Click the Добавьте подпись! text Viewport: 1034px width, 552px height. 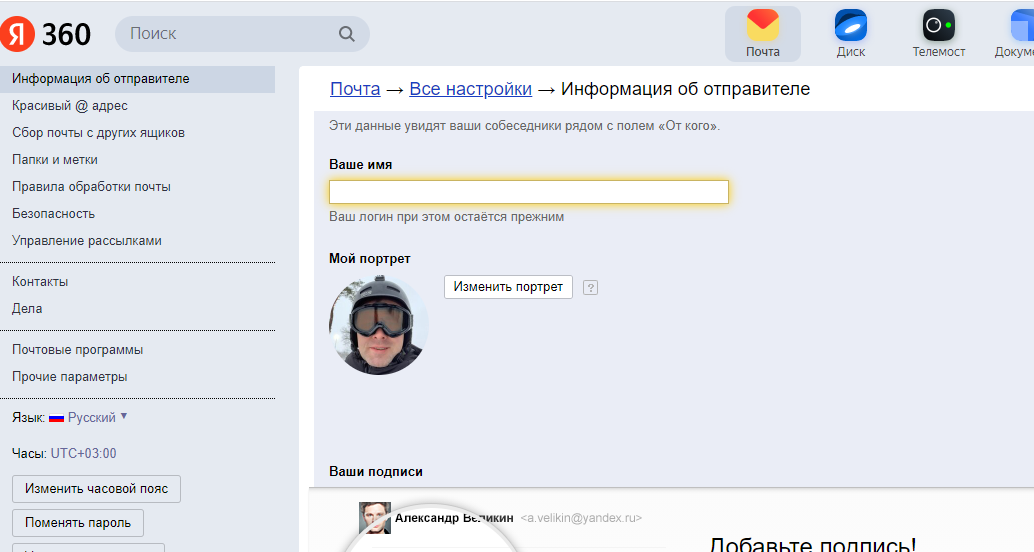(x=812, y=545)
